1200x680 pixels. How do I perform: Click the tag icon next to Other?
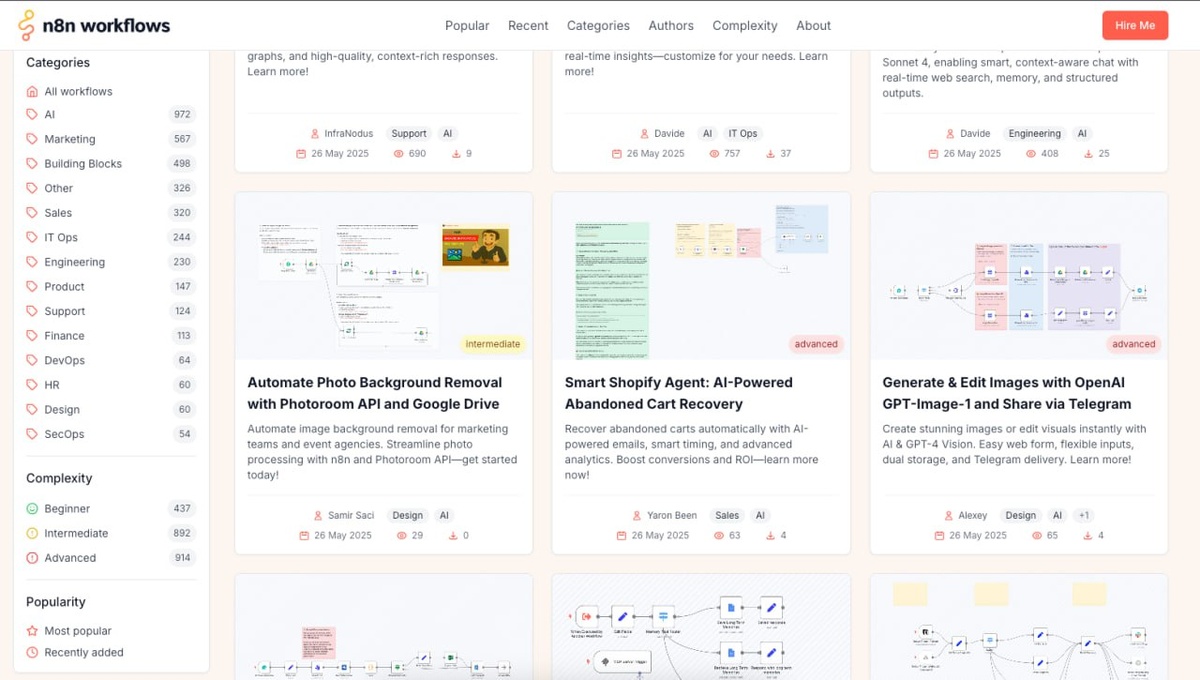33,188
